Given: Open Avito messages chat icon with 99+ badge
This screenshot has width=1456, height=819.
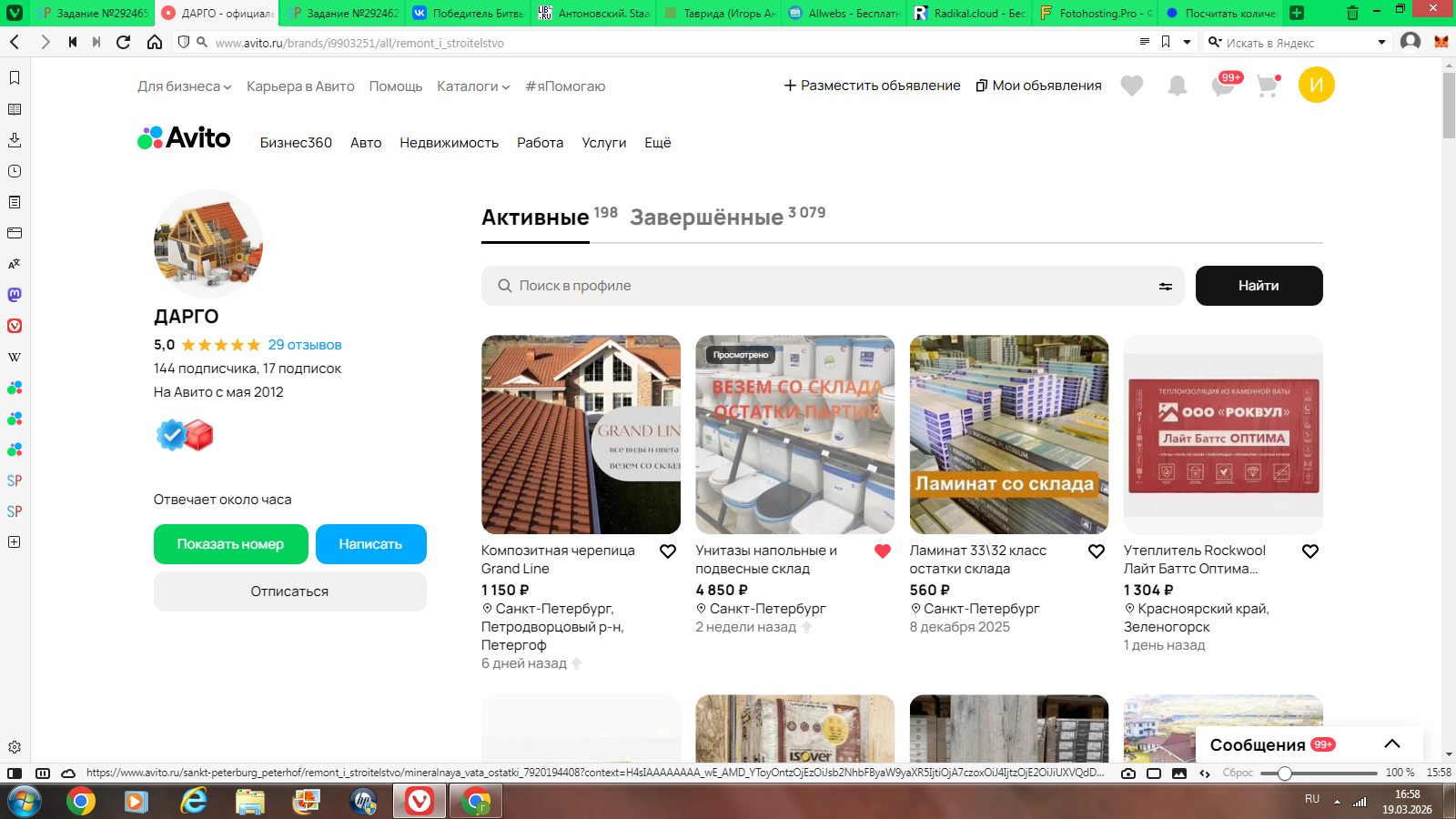Looking at the screenshot, I should click(1225, 85).
